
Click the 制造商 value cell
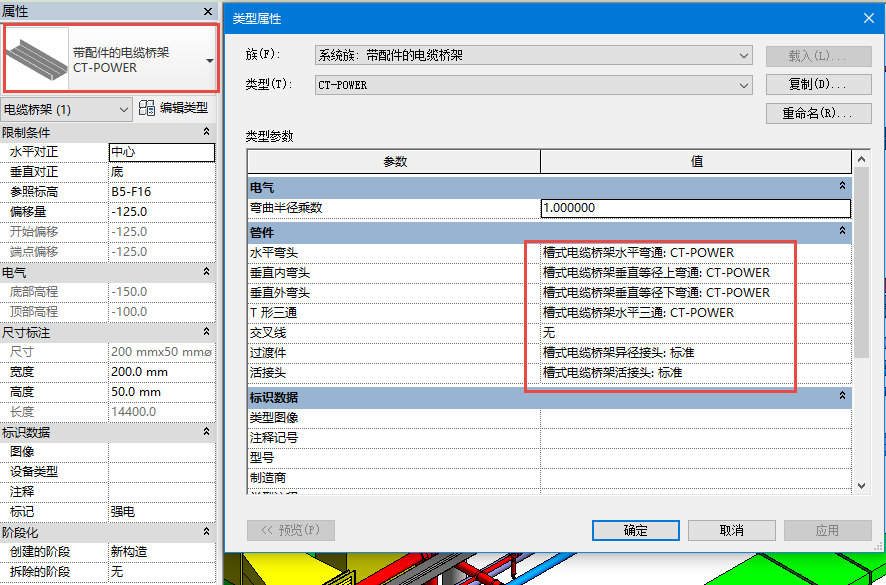(696, 478)
